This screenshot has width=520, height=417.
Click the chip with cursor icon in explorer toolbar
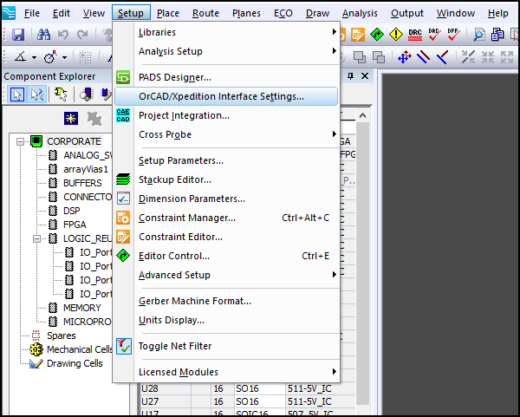(x=61, y=95)
